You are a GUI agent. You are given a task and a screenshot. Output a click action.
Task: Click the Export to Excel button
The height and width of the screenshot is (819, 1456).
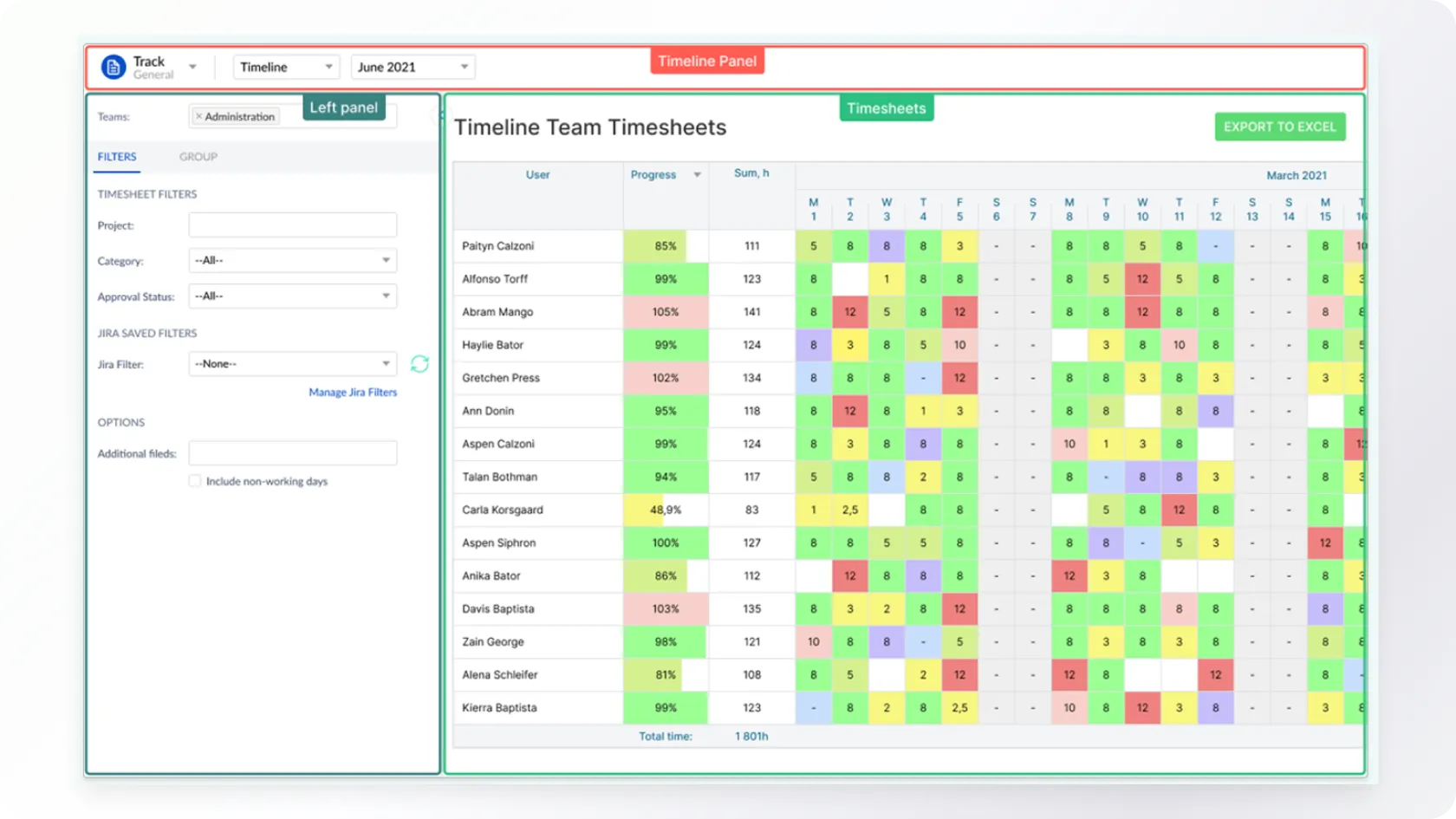coord(1279,127)
